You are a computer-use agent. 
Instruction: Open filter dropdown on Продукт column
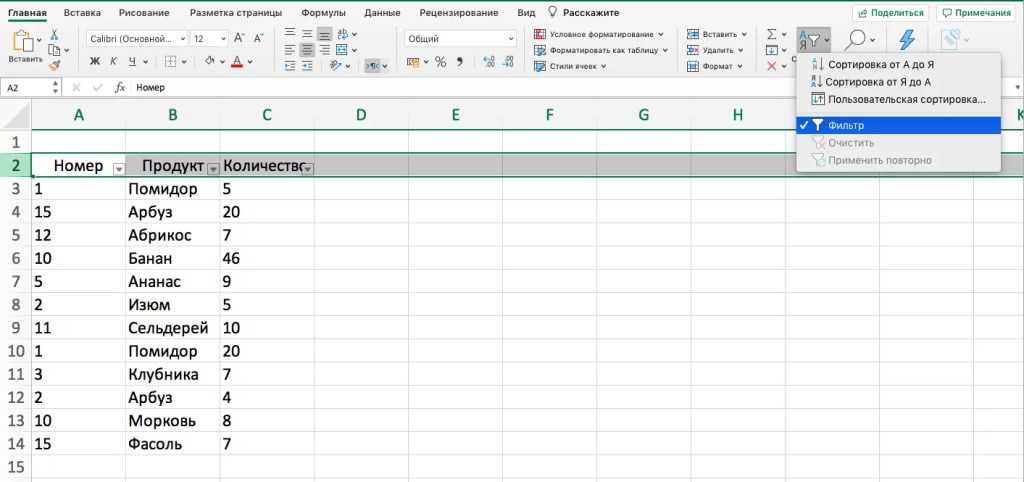point(213,169)
